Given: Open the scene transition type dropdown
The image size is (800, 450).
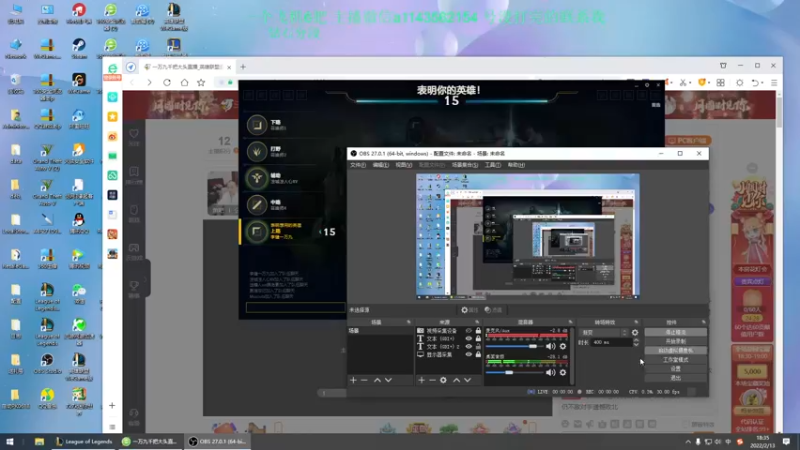Looking at the screenshot, I should (604, 333).
